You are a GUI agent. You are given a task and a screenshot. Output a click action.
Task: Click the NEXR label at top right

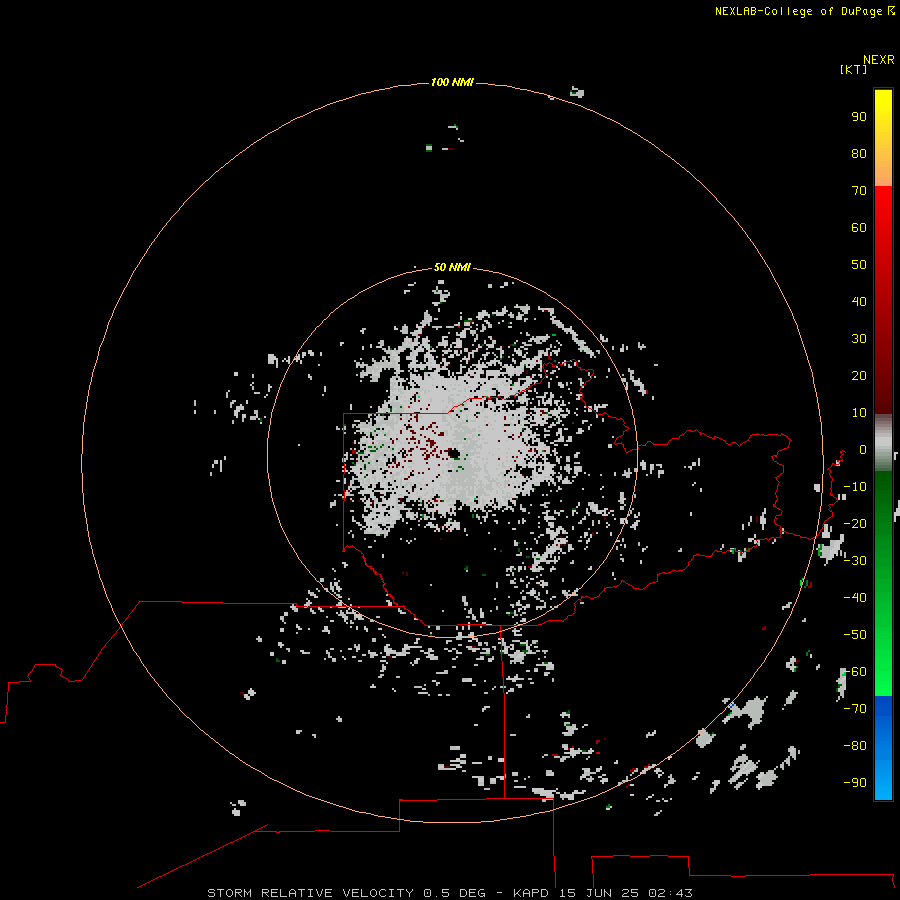(879, 60)
